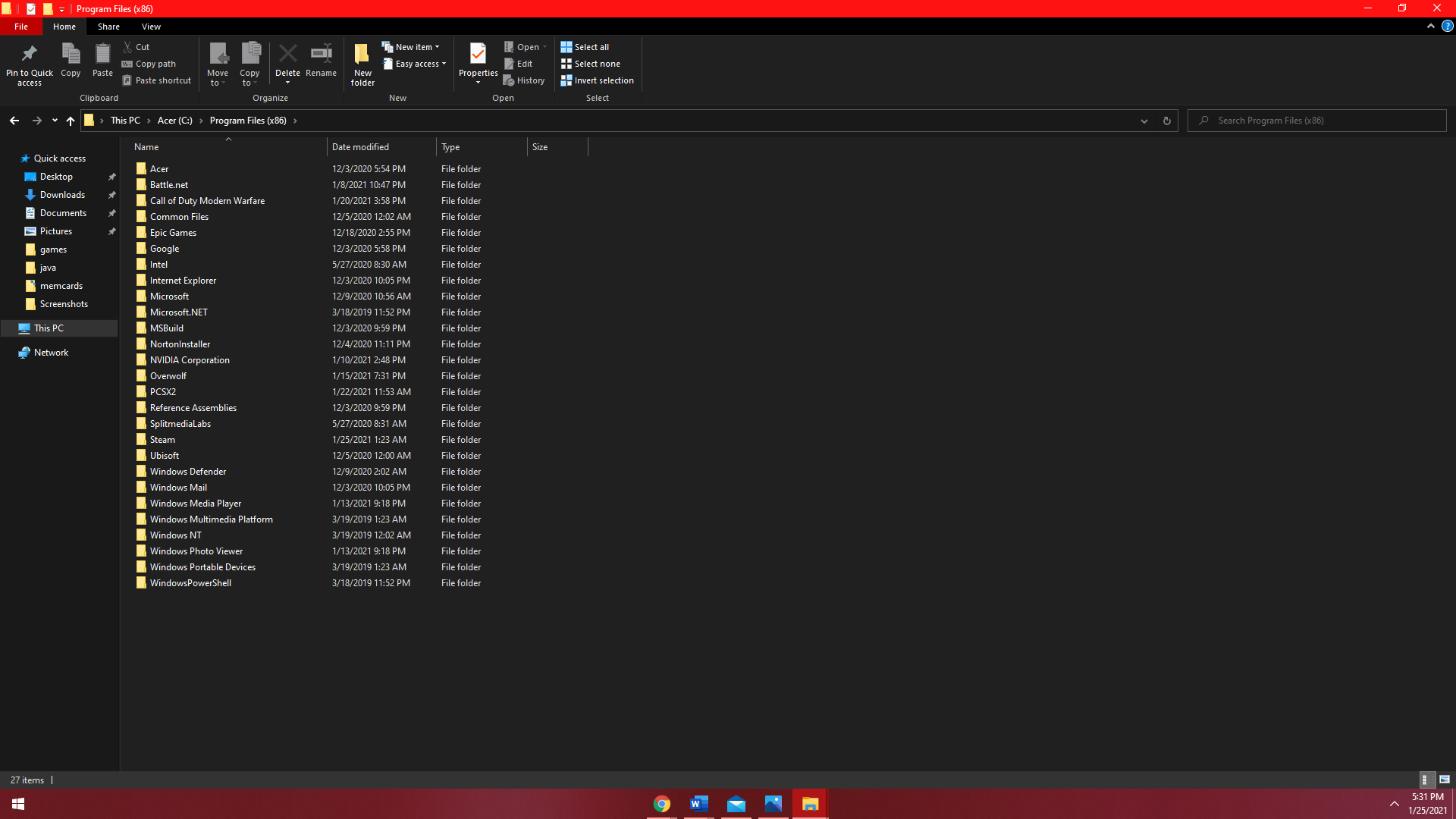Switch to large icons view layout

[x=1444, y=780]
